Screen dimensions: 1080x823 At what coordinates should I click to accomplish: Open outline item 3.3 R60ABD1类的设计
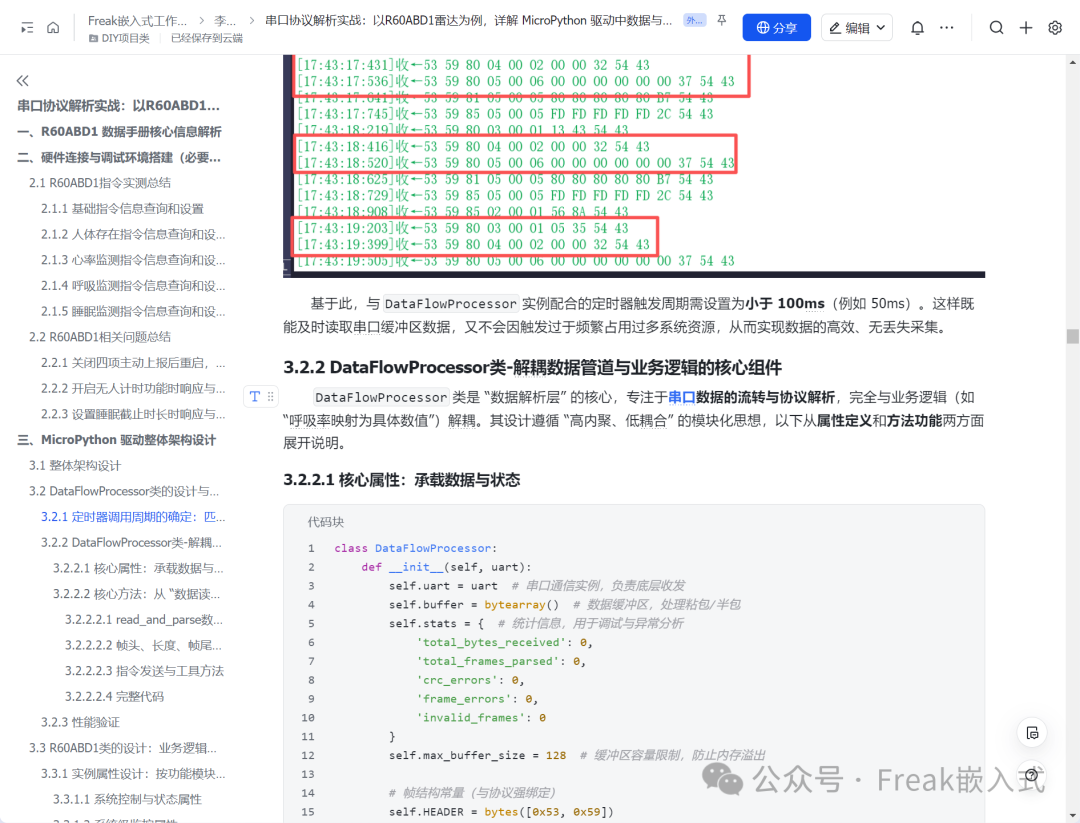point(123,748)
